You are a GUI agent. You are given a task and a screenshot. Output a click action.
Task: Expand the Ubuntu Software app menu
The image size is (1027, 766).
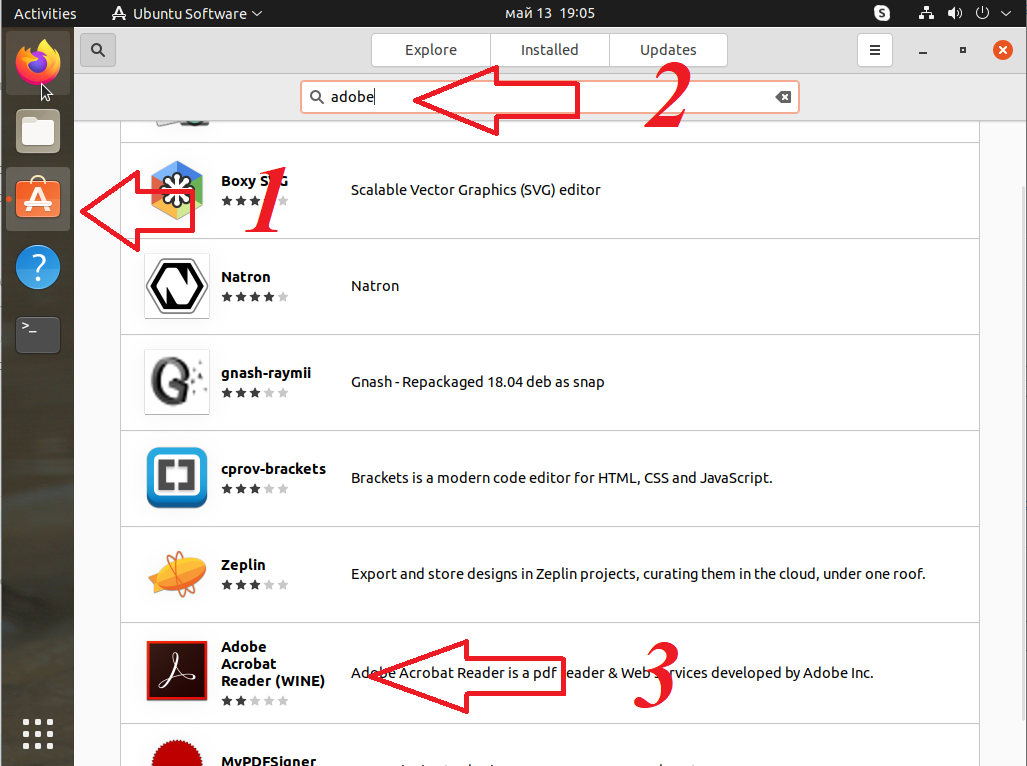(186, 14)
